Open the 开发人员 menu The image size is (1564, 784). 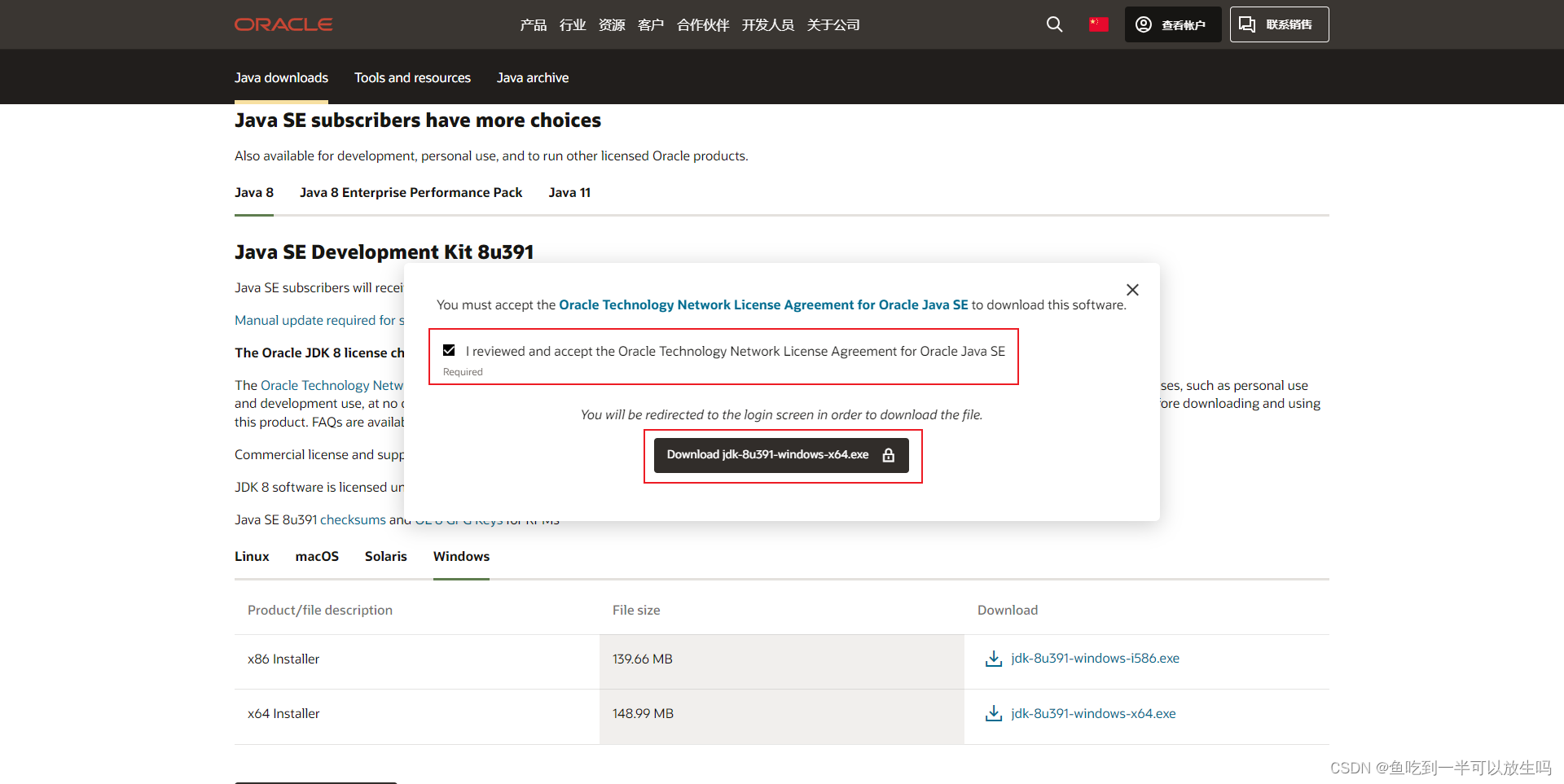pos(768,25)
